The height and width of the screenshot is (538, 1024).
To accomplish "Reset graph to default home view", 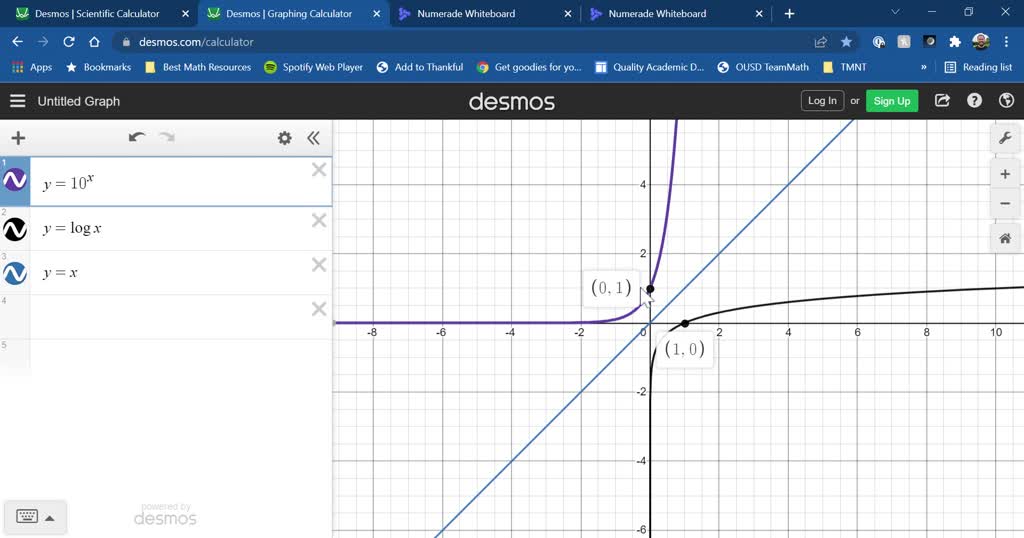I will (x=1005, y=238).
